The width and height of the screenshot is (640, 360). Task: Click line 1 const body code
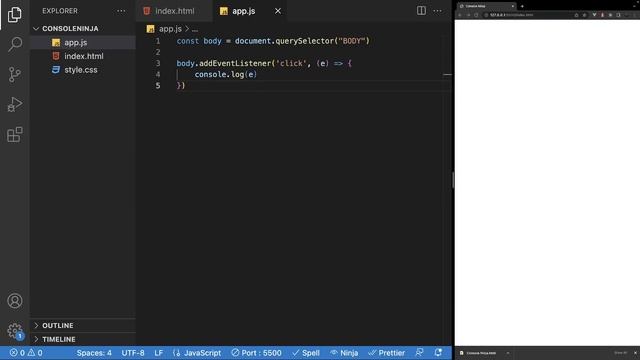pos(273,41)
